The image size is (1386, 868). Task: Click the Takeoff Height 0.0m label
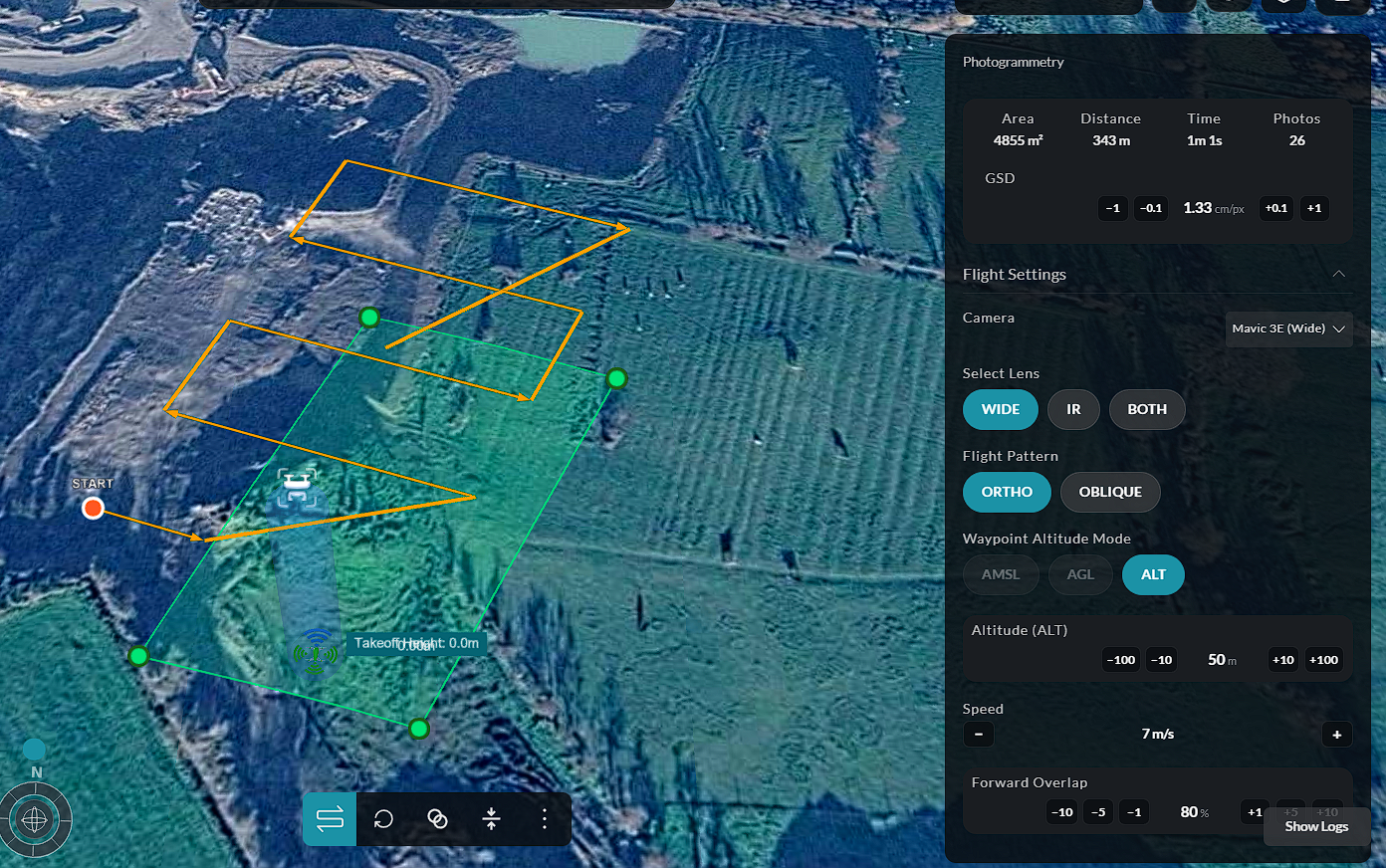pyautogui.click(x=417, y=643)
